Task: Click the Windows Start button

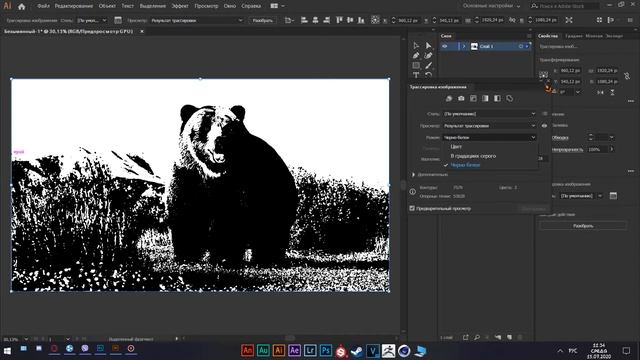Action: [7, 350]
